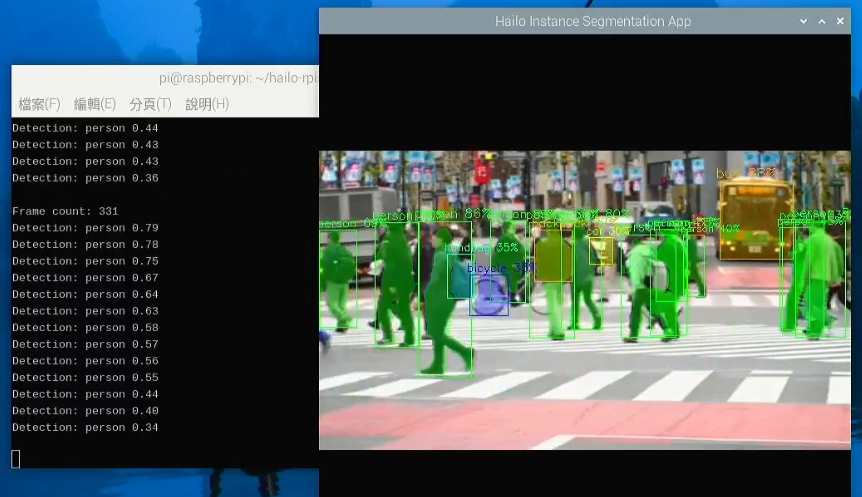Click the terminal title pi@raspberrypi
Image resolution: width=862 pixels, height=497 pixels.
[x=239, y=78]
